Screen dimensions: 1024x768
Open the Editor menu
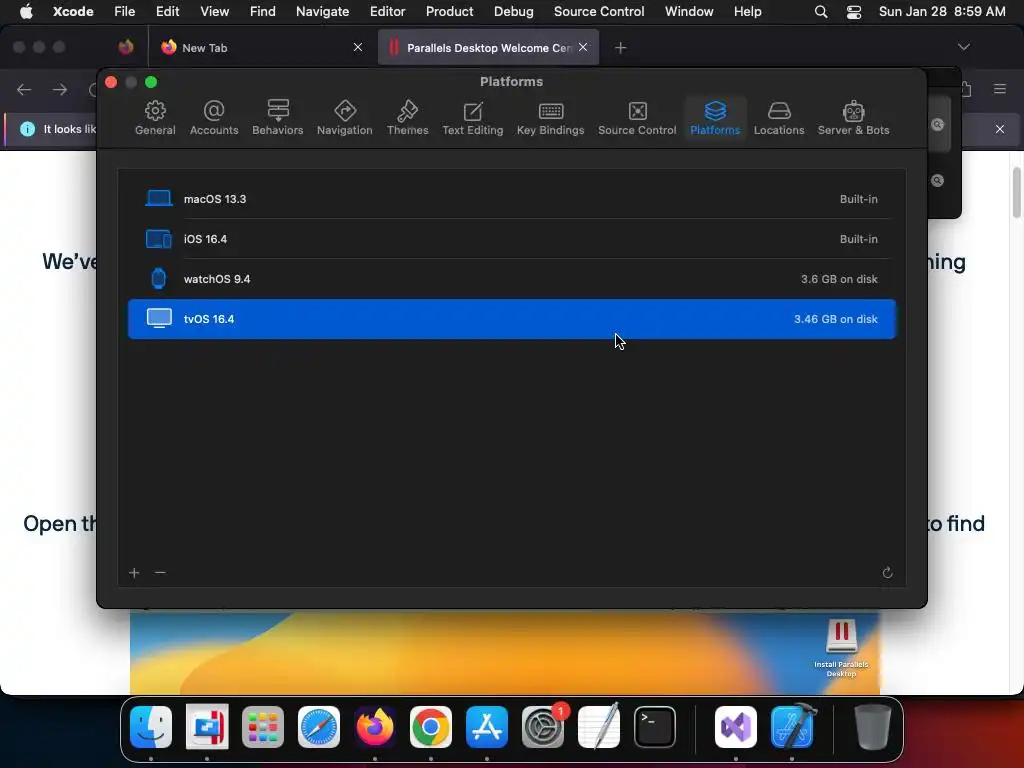point(387,11)
